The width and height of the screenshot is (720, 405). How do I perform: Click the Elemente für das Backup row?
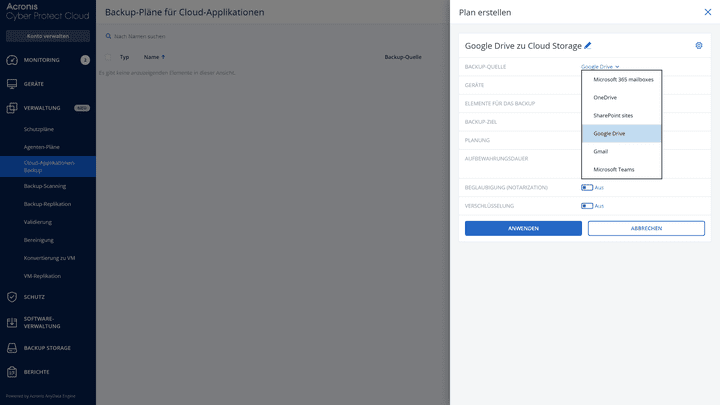click(500, 103)
